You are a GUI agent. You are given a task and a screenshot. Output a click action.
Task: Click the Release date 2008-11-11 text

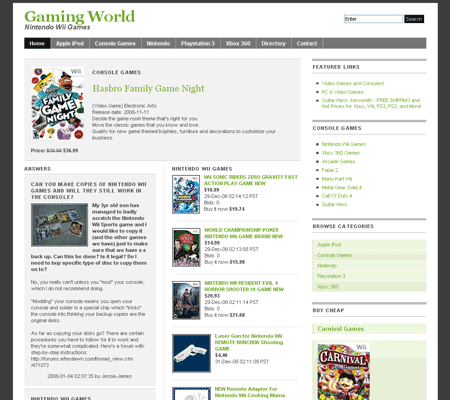point(120,112)
